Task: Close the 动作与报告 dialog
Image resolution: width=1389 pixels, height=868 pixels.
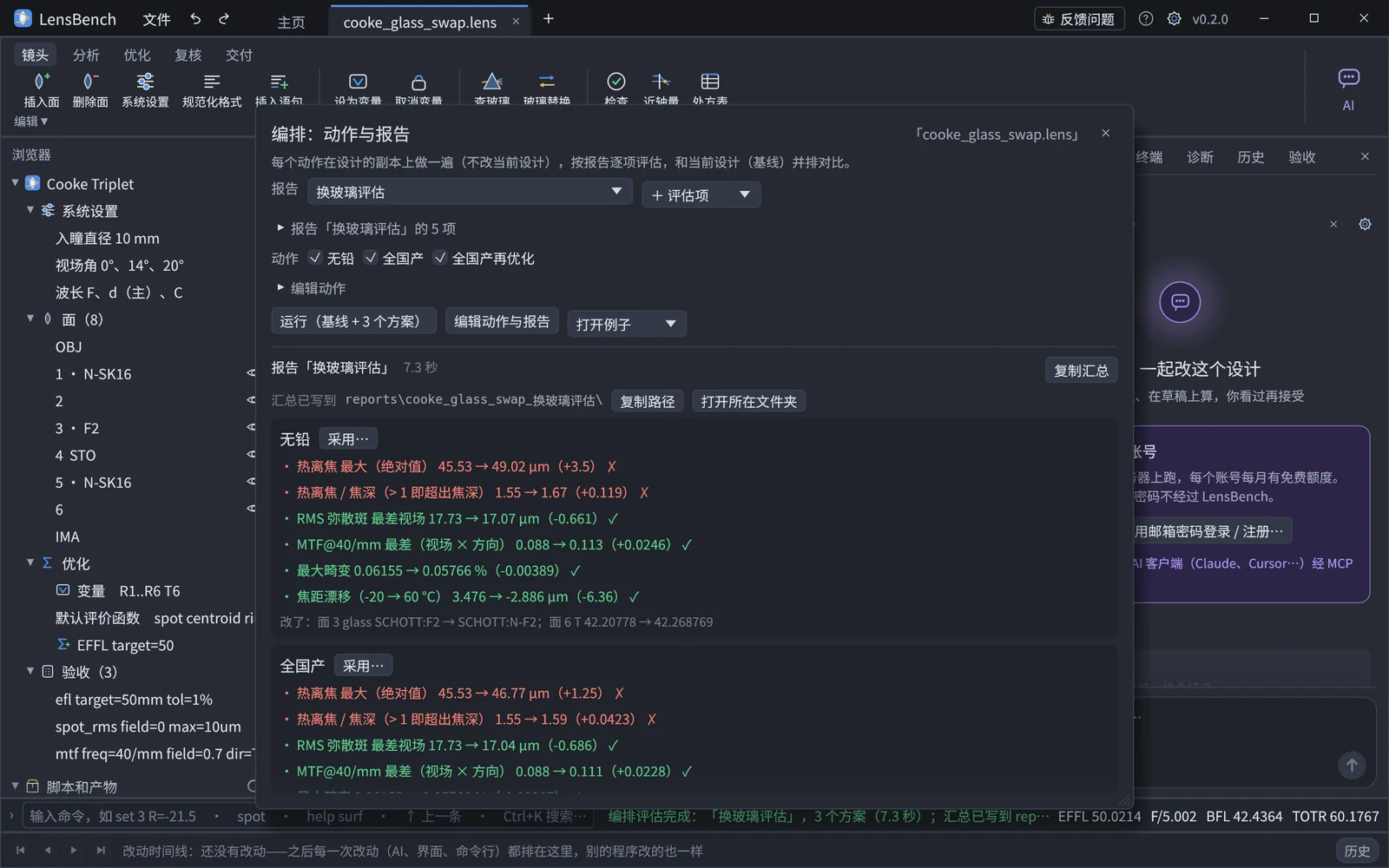Action: (1105, 133)
